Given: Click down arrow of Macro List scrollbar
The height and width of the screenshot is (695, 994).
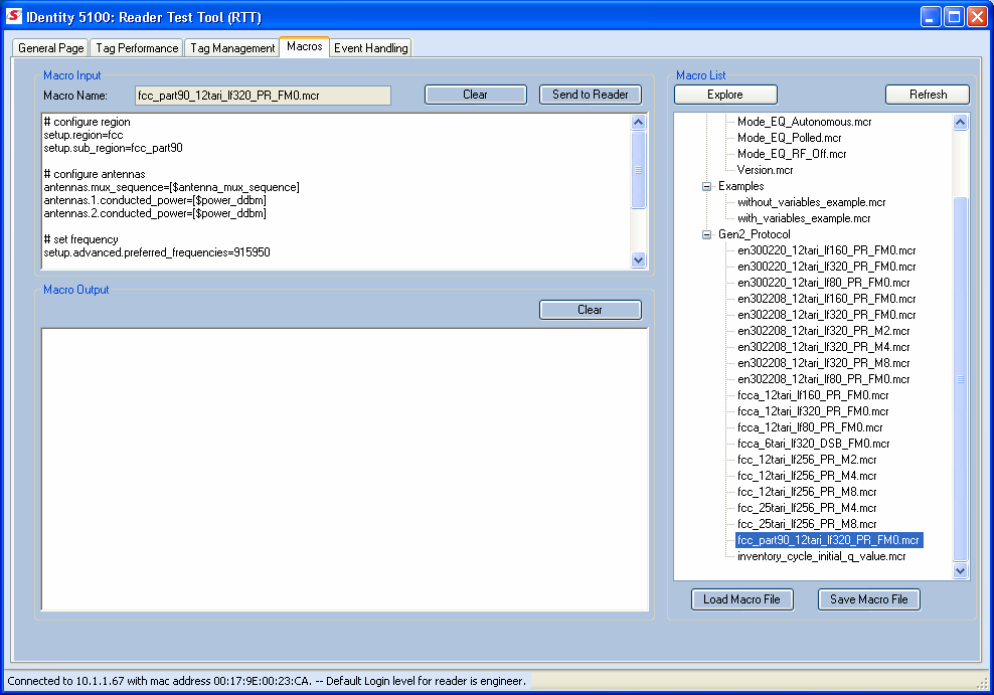Looking at the screenshot, I should [960, 571].
